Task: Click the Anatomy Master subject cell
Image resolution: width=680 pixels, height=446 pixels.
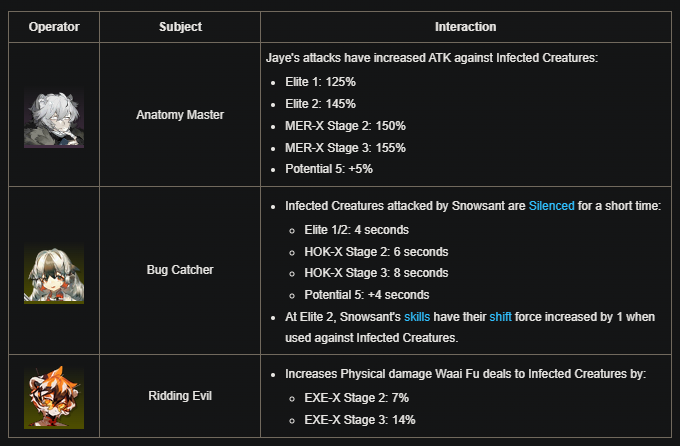Action: pyautogui.click(x=180, y=115)
